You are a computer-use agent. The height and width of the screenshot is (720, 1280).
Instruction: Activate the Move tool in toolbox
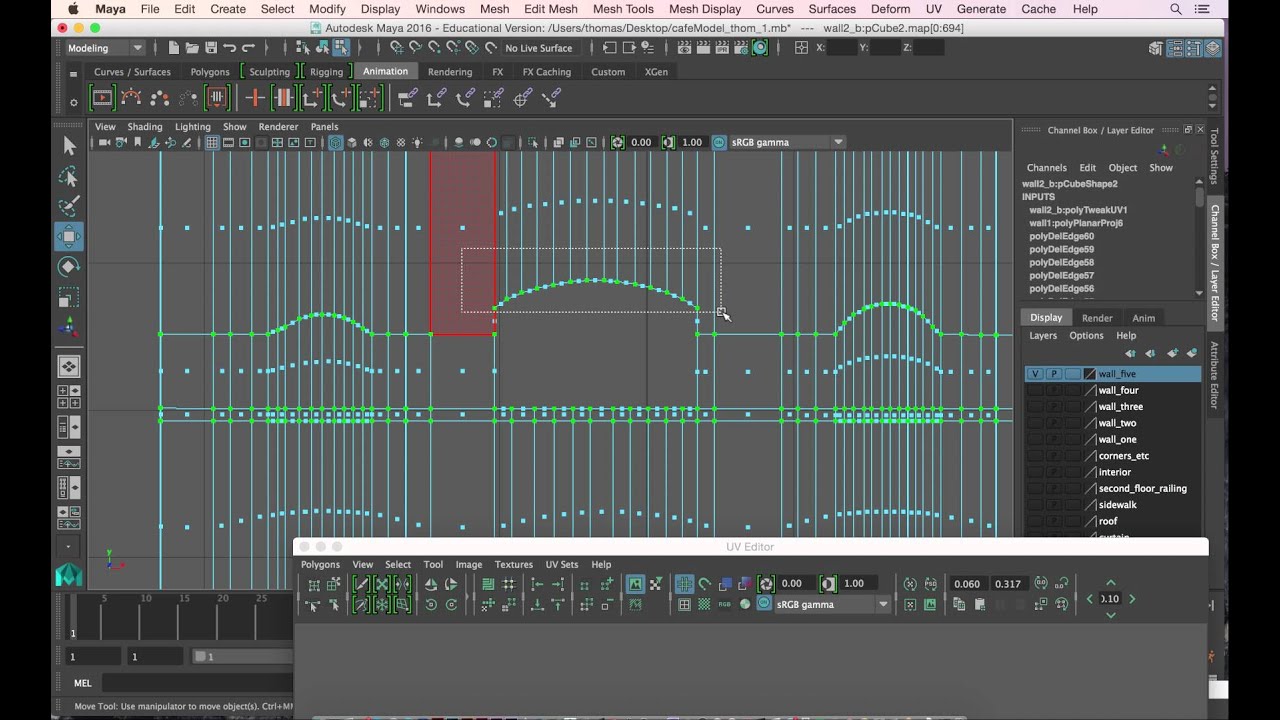tap(69, 237)
